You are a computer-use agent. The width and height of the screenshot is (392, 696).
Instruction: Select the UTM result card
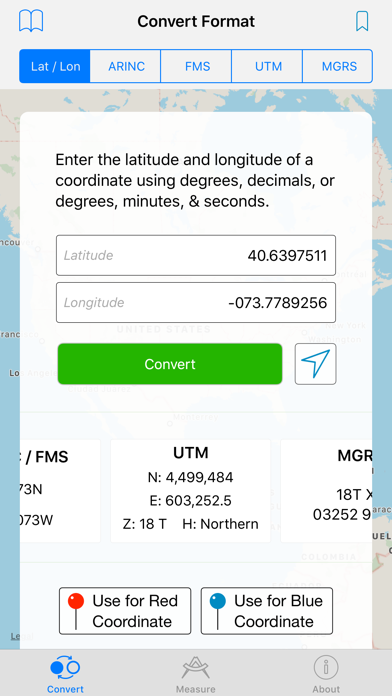pos(190,490)
